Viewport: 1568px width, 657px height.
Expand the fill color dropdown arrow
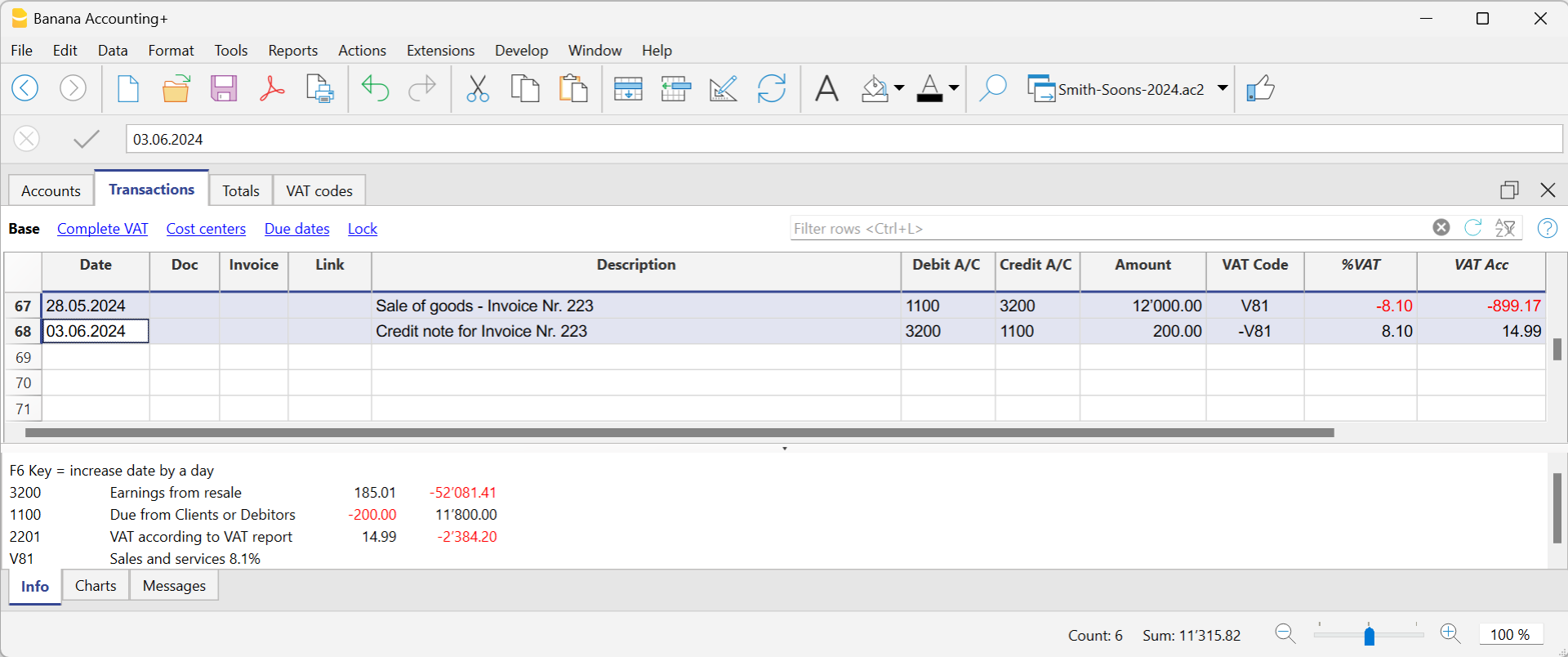coord(899,87)
